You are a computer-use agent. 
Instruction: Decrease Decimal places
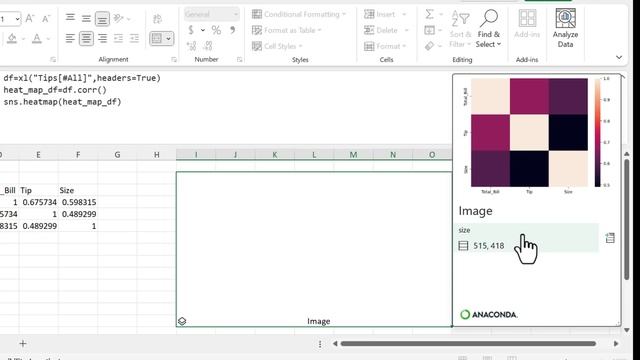coord(207,46)
